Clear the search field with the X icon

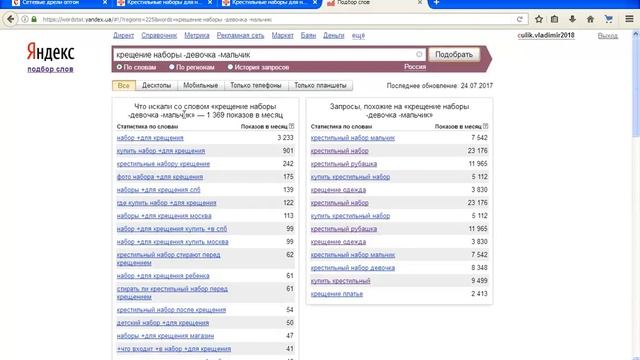pyautogui.click(x=419, y=54)
